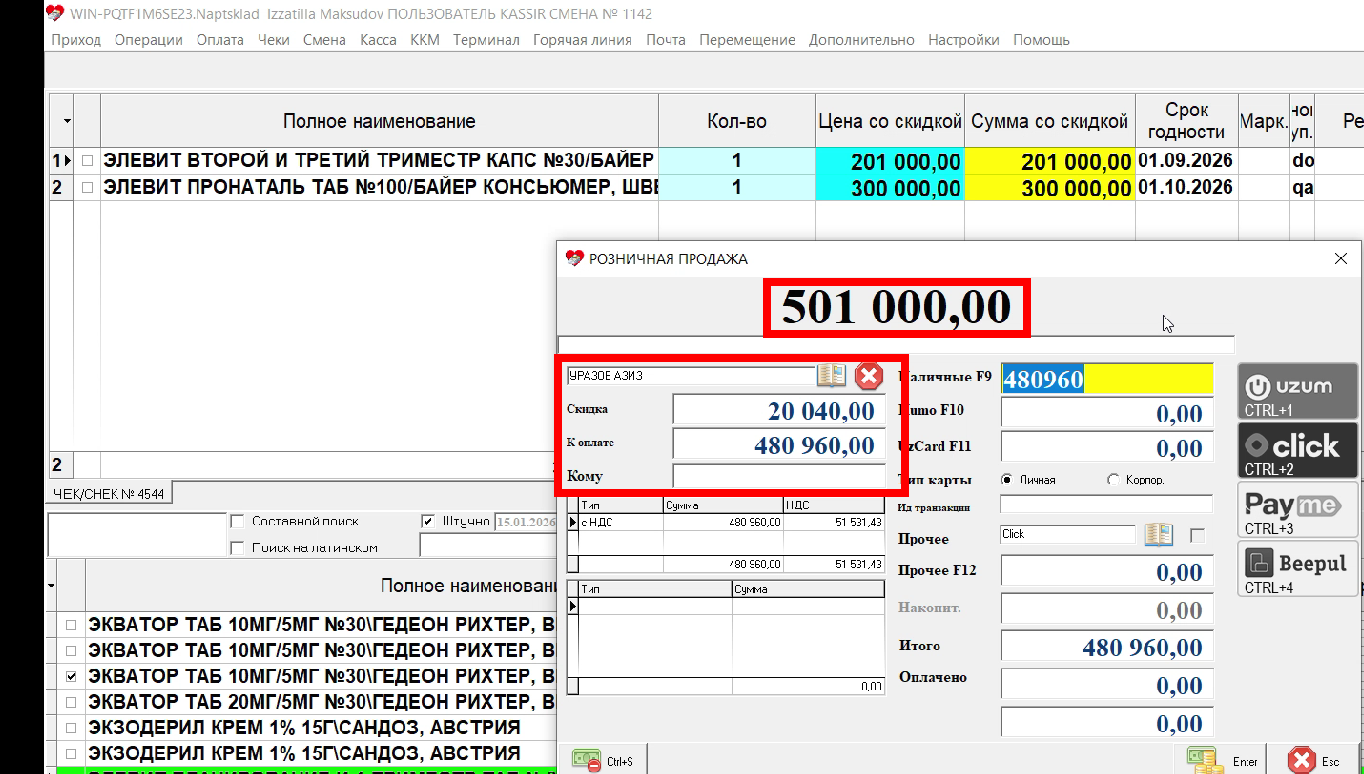Enable the Поиск на латинском checkbox
The width and height of the screenshot is (1364, 774).
click(x=237, y=547)
